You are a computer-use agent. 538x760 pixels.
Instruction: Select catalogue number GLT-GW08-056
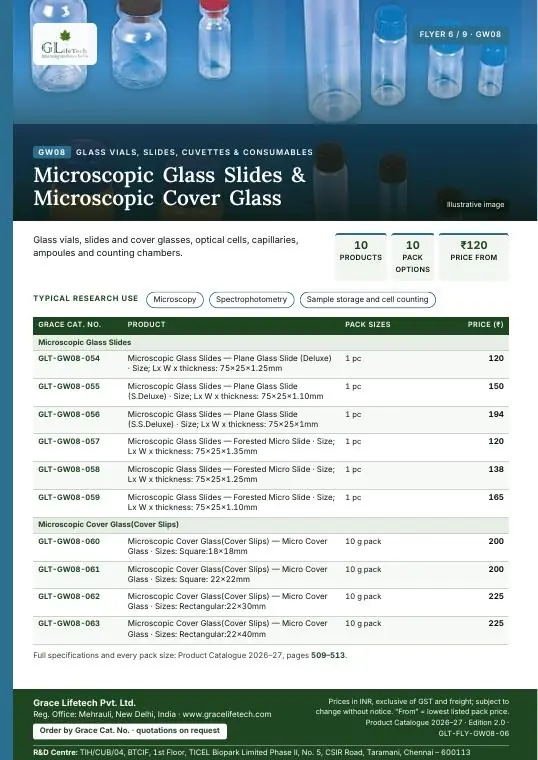point(69,414)
